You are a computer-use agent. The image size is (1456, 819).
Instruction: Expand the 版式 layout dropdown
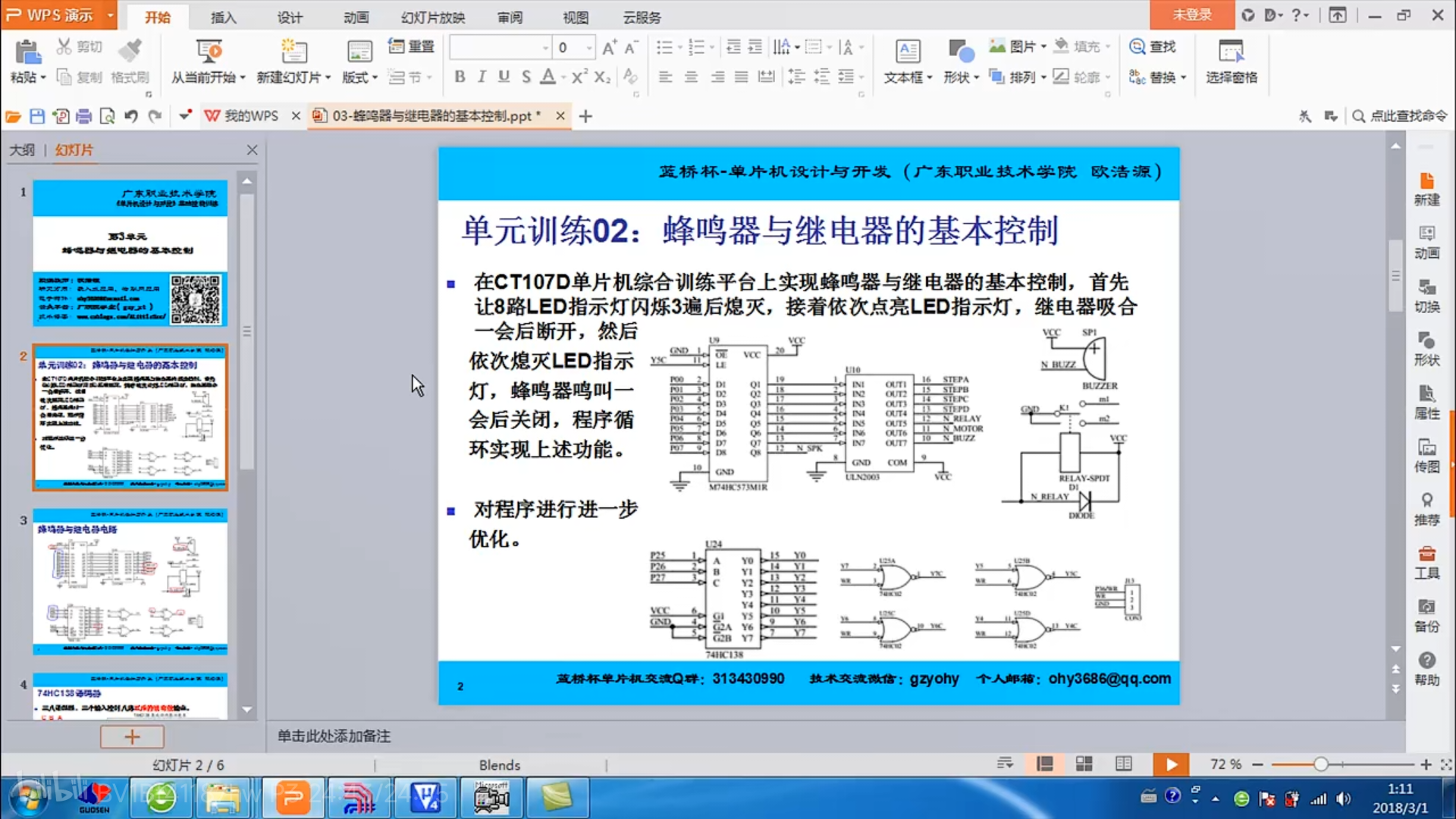click(375, 77)
